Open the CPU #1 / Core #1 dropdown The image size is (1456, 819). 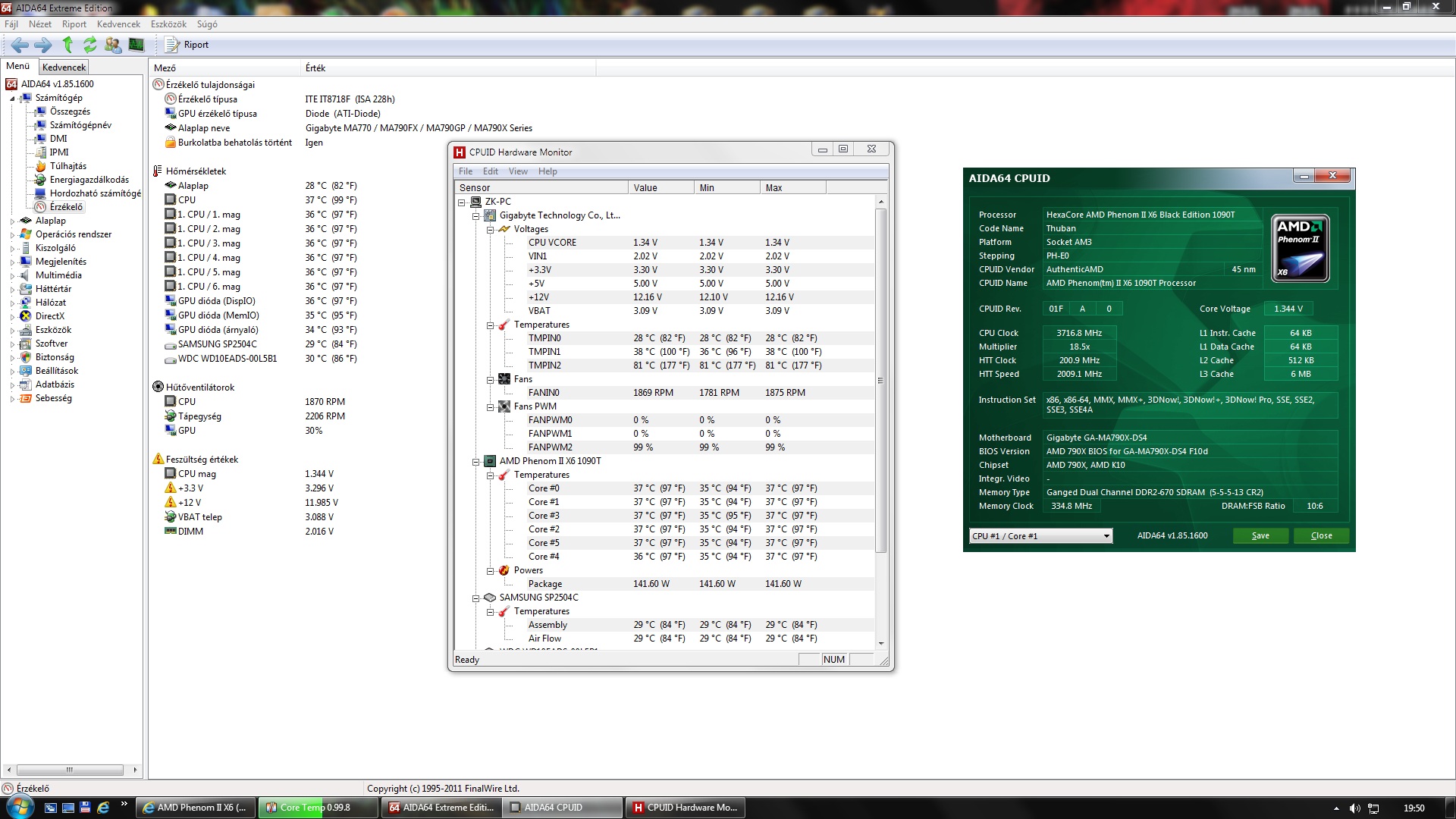(x=1040, y=536)
